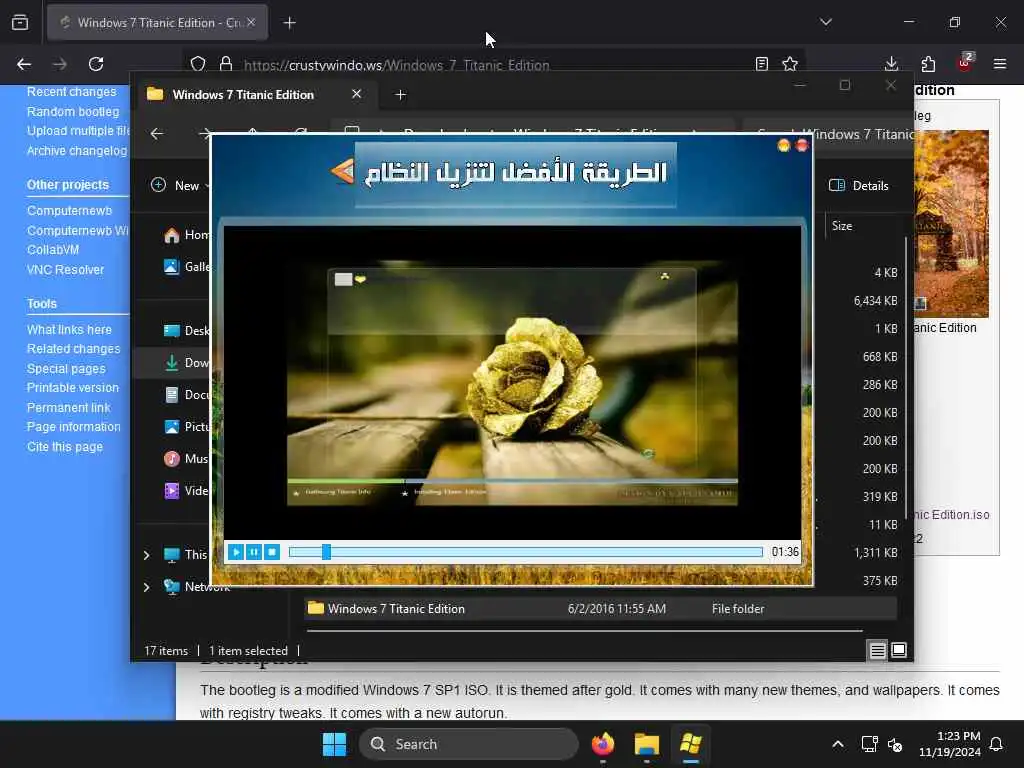The height and width of the screenshot is (768, 1024).
Task: Open the VNC Resolver link
Action: tap(65, 270)
